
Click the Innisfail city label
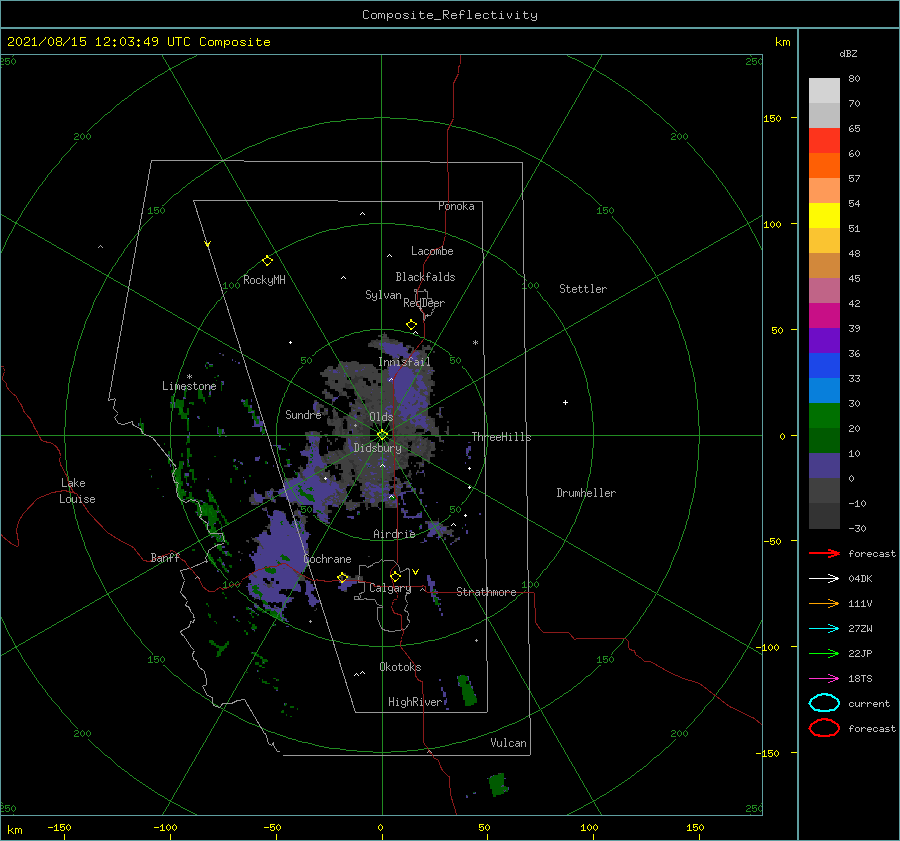pos(404,362)
